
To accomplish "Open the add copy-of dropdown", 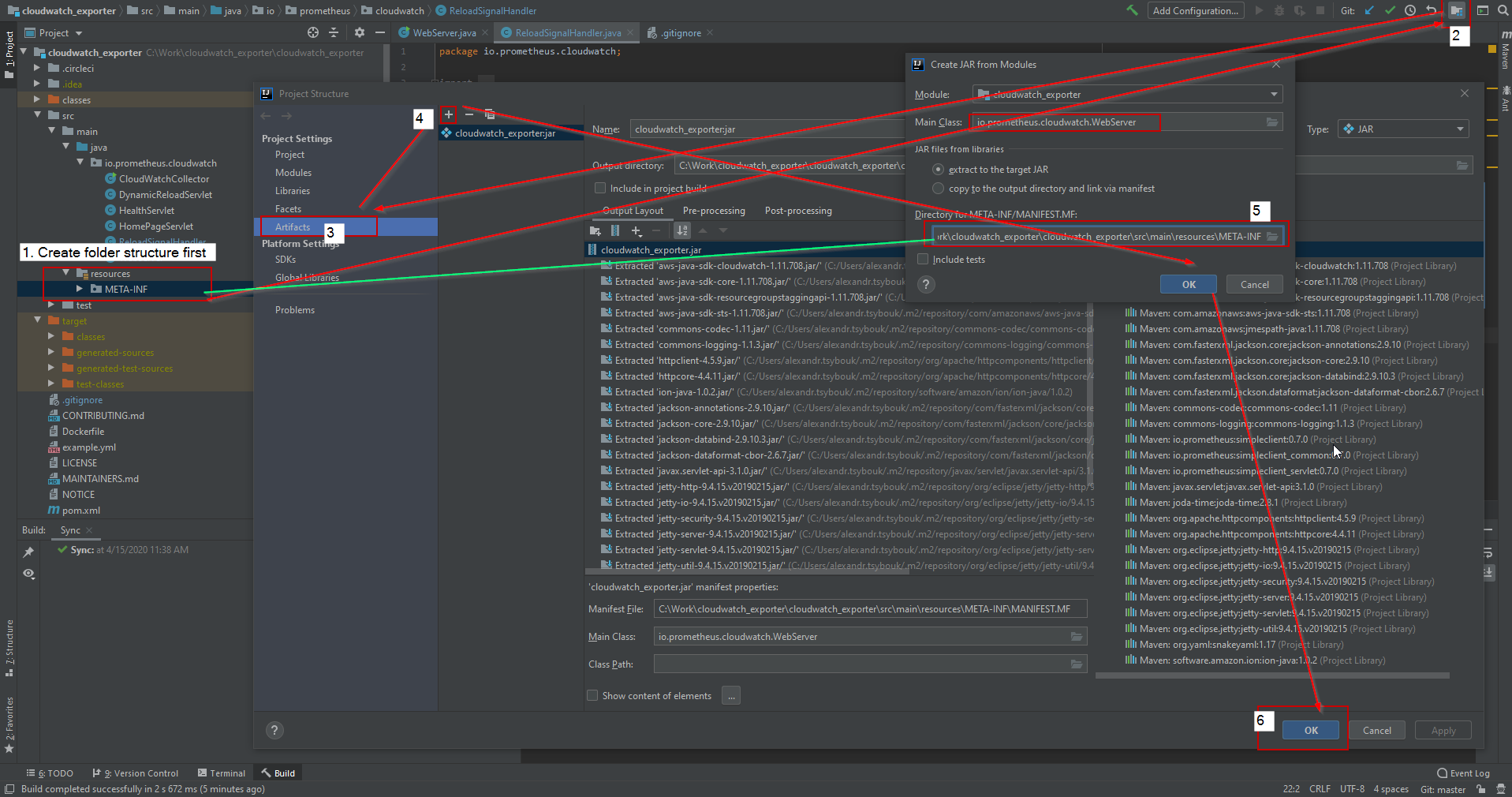I will coord(637,230).
